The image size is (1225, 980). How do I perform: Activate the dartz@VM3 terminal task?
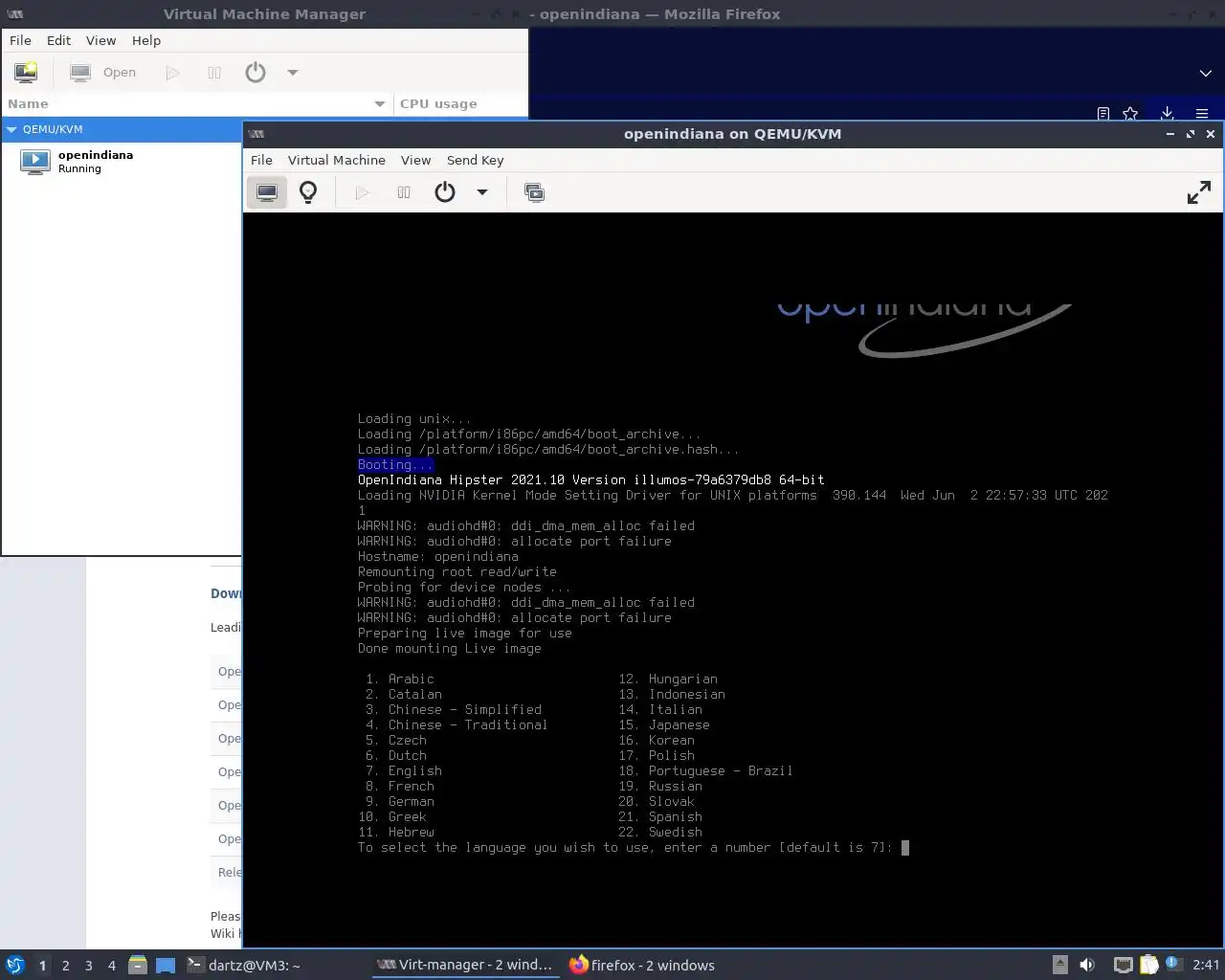(x=244, y=965)
